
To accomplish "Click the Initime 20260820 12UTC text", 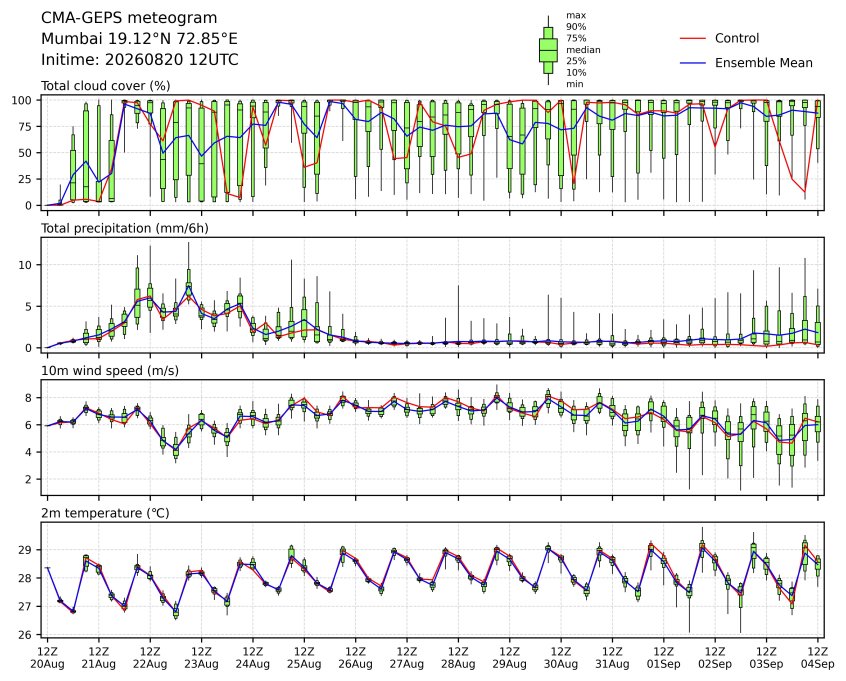I will 140,59.
